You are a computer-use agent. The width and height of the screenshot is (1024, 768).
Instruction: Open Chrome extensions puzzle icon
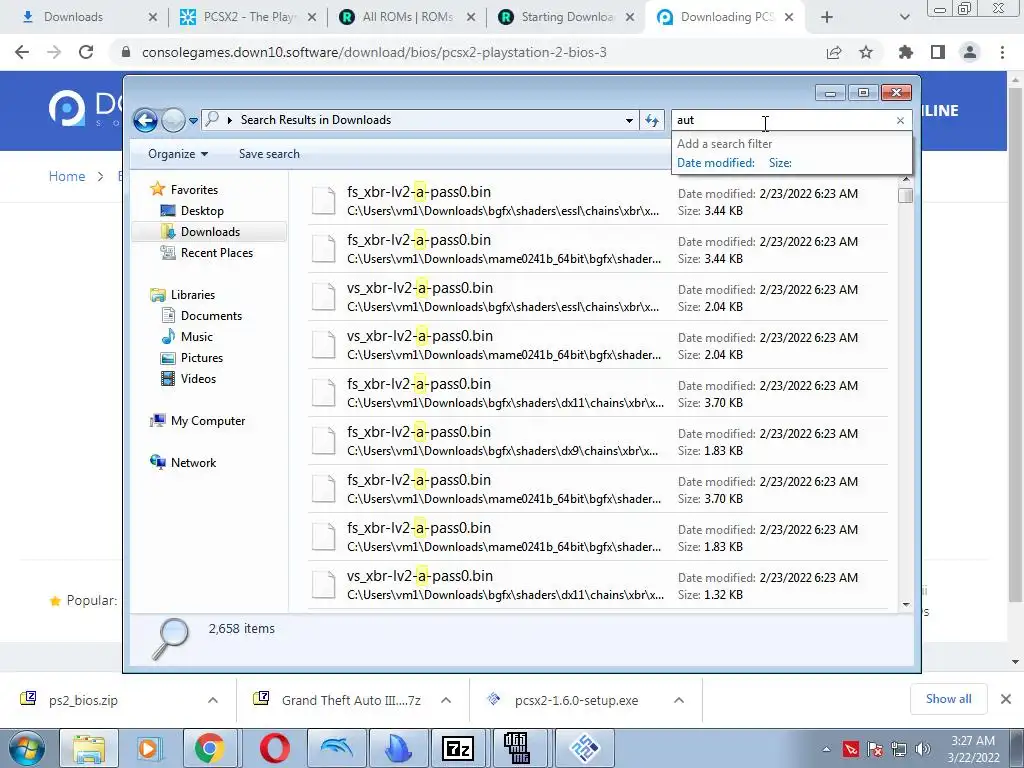coord(906,52)
